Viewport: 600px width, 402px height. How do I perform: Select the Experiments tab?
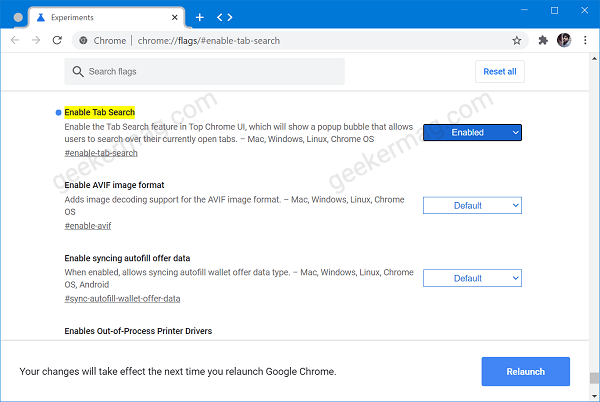(x=107, y=18)
